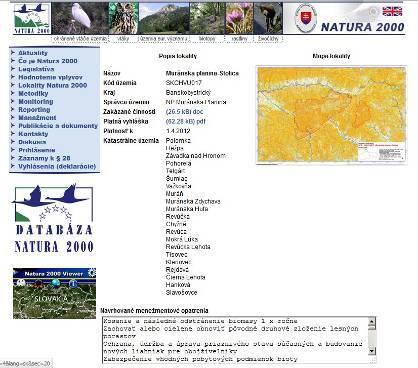Click the forest header photo

click(207, 18)
